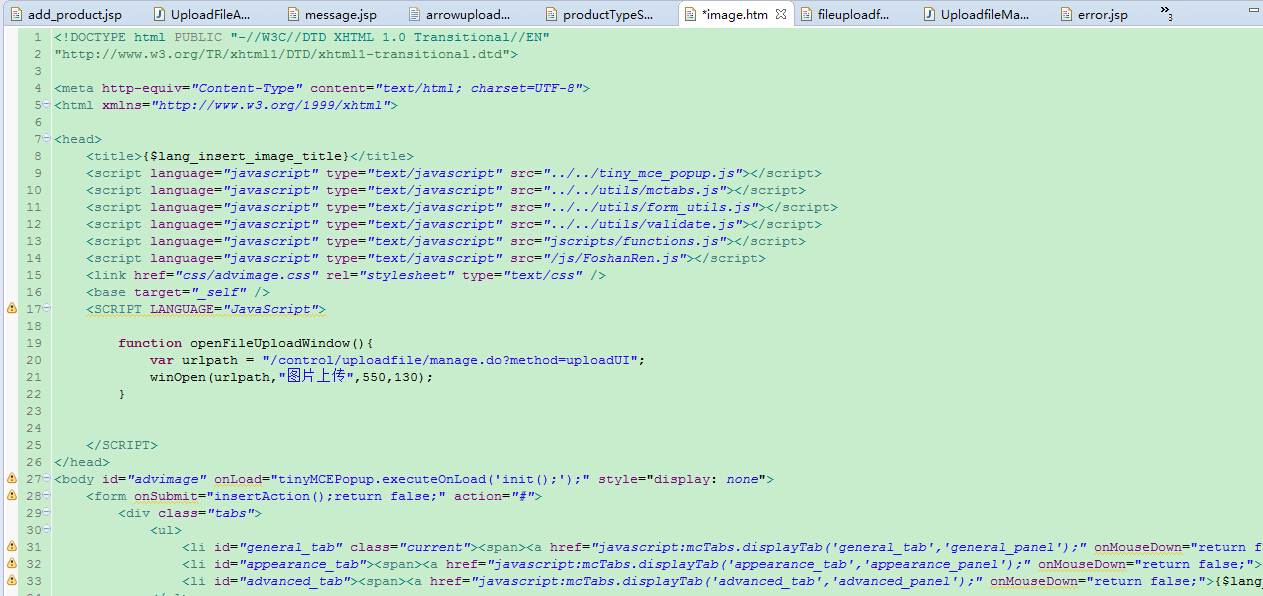Show the hidden editor tabs overflow list
The height and width of the screenshot is (596, 1263).
(1167, 14)
